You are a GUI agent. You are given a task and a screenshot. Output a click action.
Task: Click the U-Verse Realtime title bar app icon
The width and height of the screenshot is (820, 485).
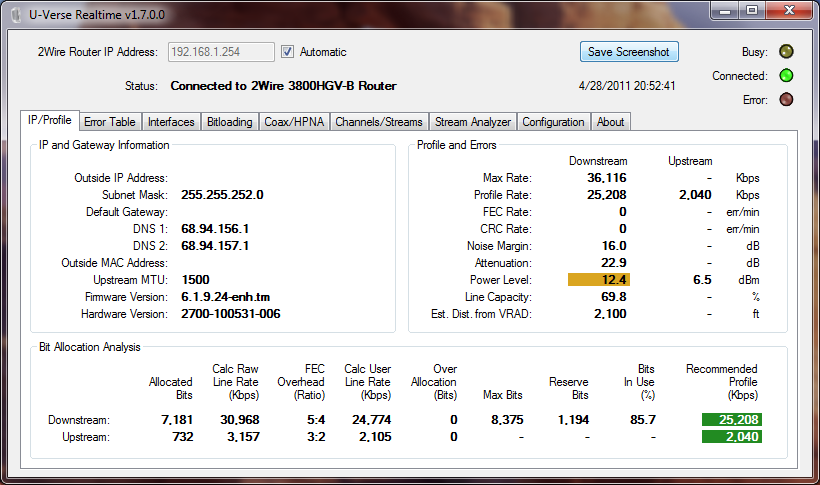(x=17, y=15)
